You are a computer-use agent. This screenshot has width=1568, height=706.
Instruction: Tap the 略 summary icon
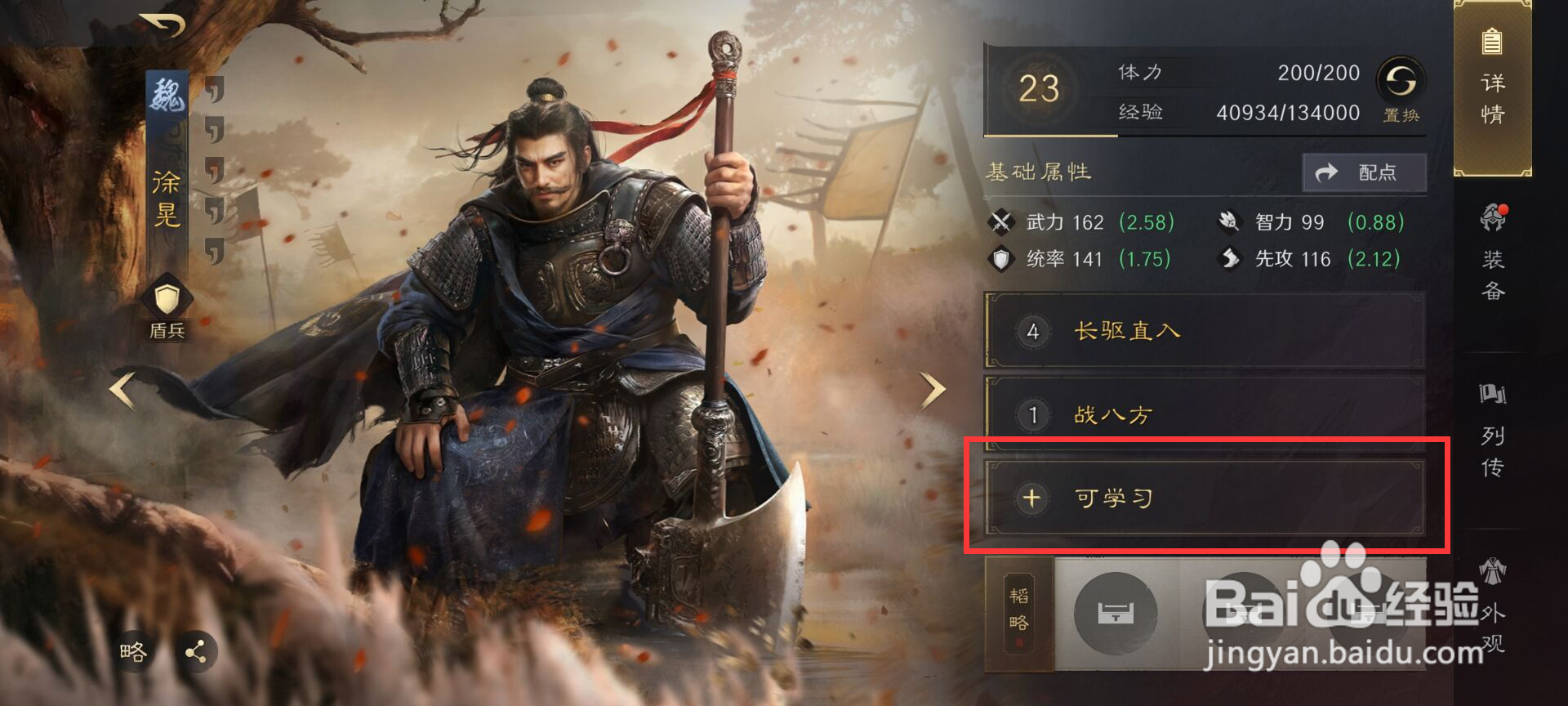point(133,652)
